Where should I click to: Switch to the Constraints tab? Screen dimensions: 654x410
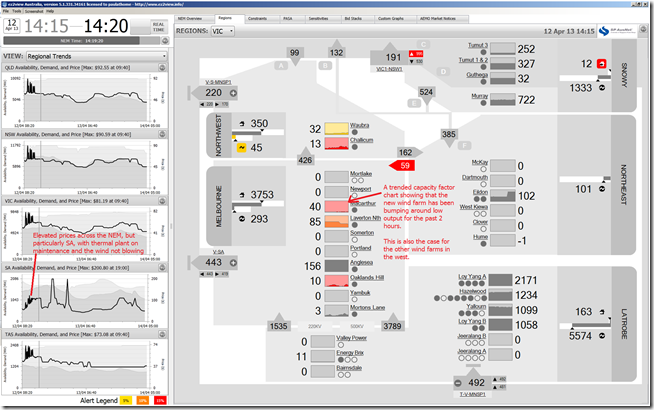(257, 19)
